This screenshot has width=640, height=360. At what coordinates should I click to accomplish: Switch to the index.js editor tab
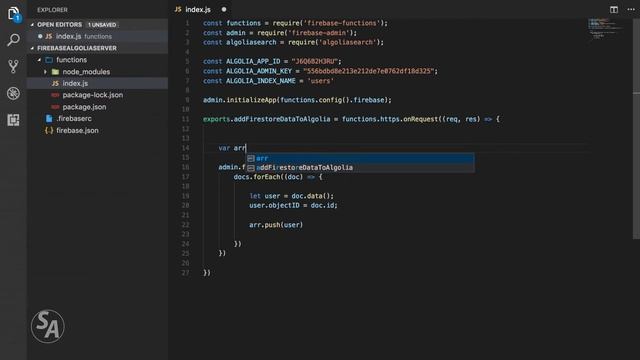(198, 9)
